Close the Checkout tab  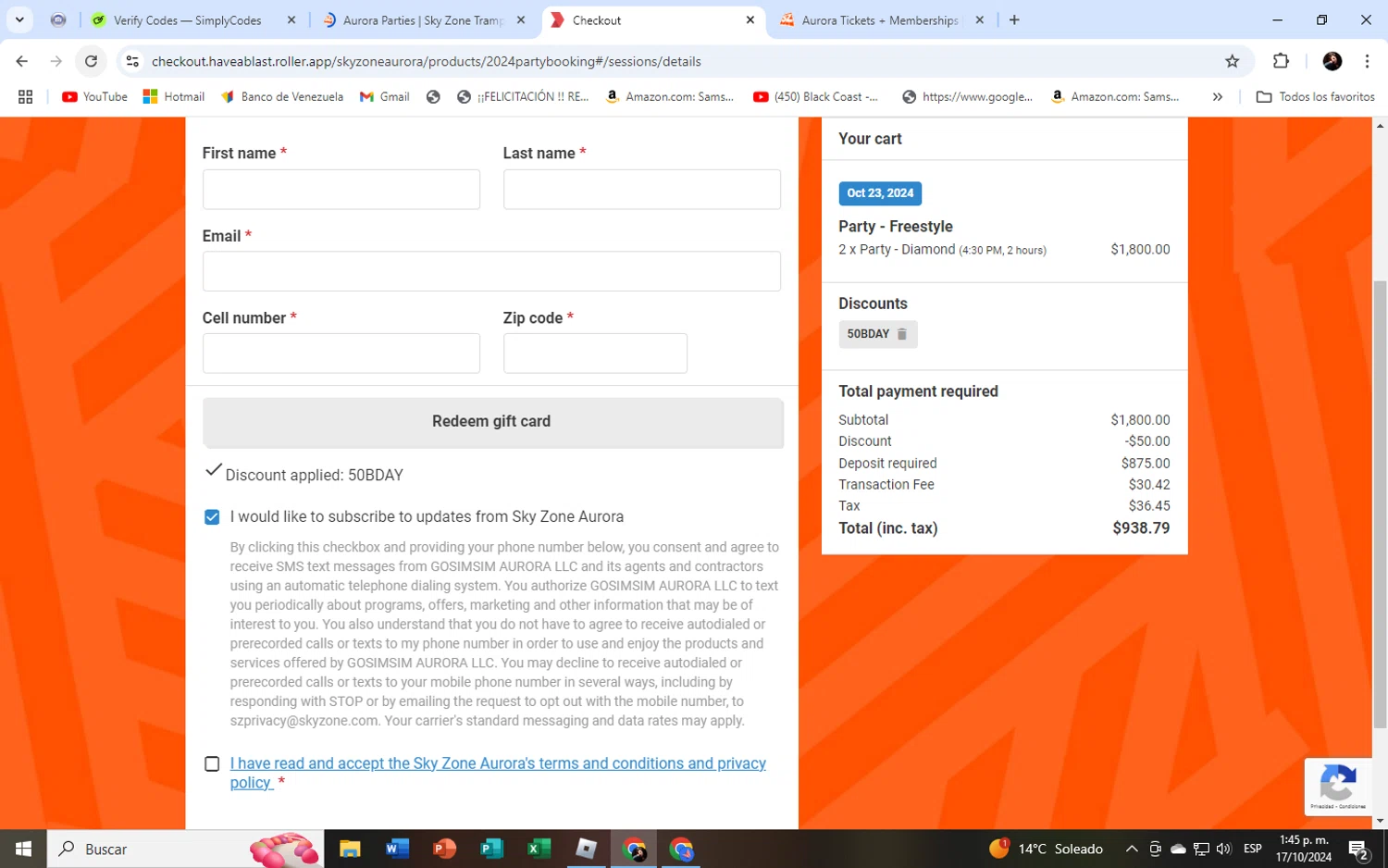750,19
